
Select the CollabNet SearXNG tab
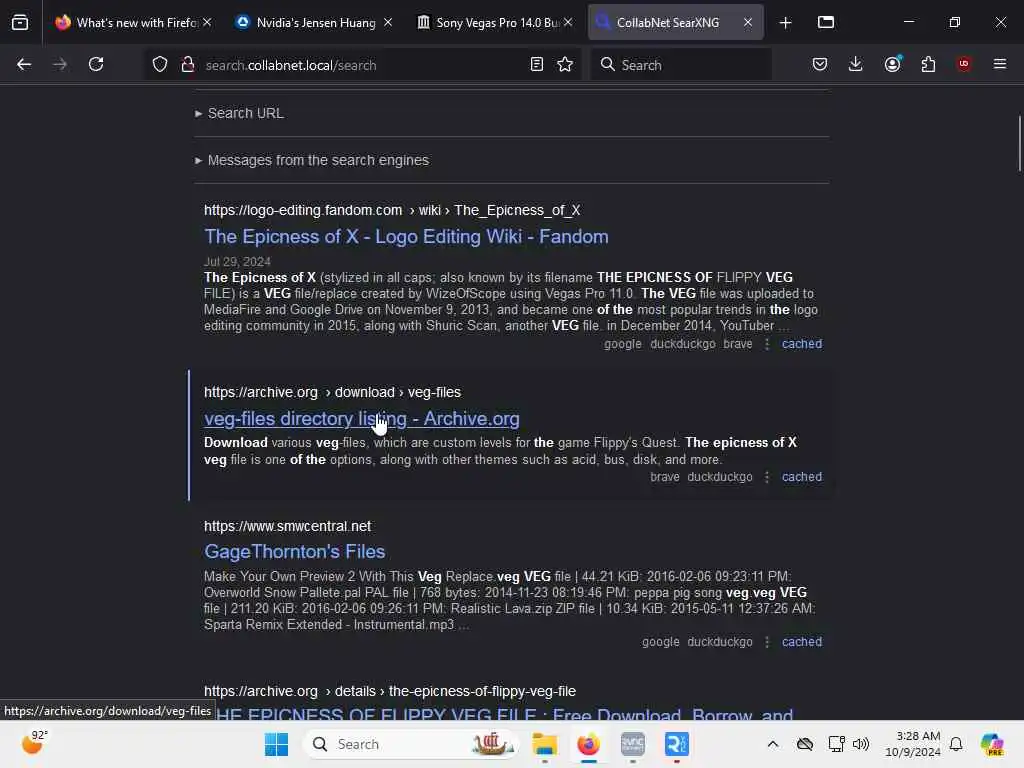coord(675,22)
